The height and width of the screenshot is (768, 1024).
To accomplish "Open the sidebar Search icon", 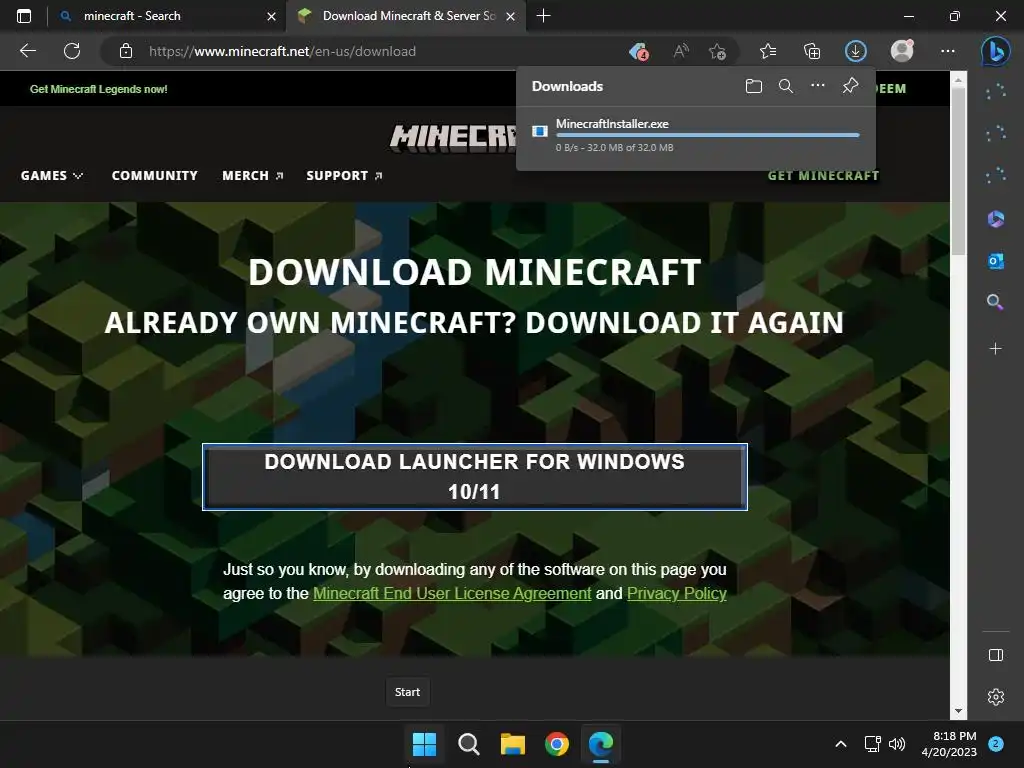I will pos(995,302).
